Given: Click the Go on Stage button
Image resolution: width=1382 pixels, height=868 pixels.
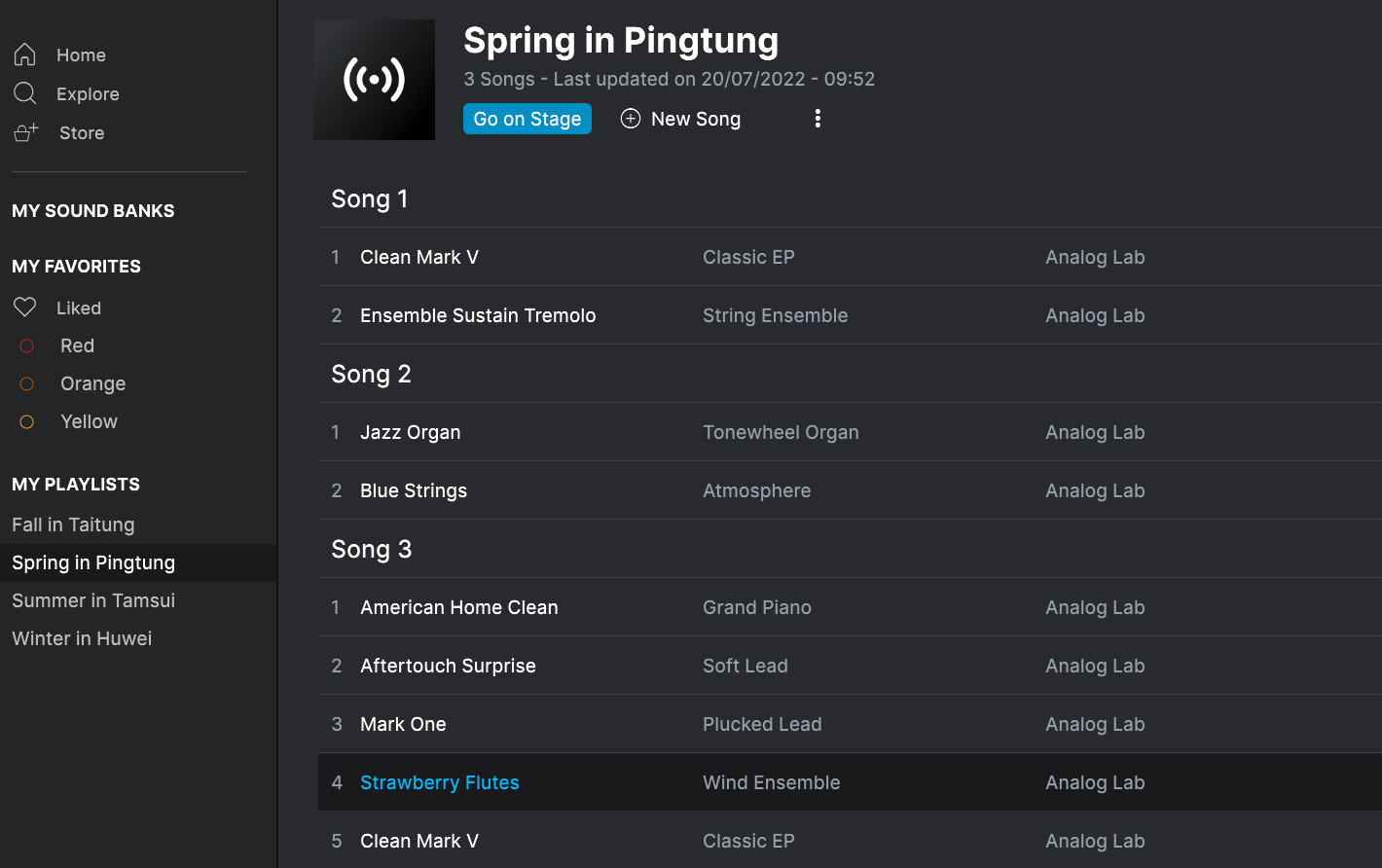Looking at the screenshot, I should tap(527, 119).
